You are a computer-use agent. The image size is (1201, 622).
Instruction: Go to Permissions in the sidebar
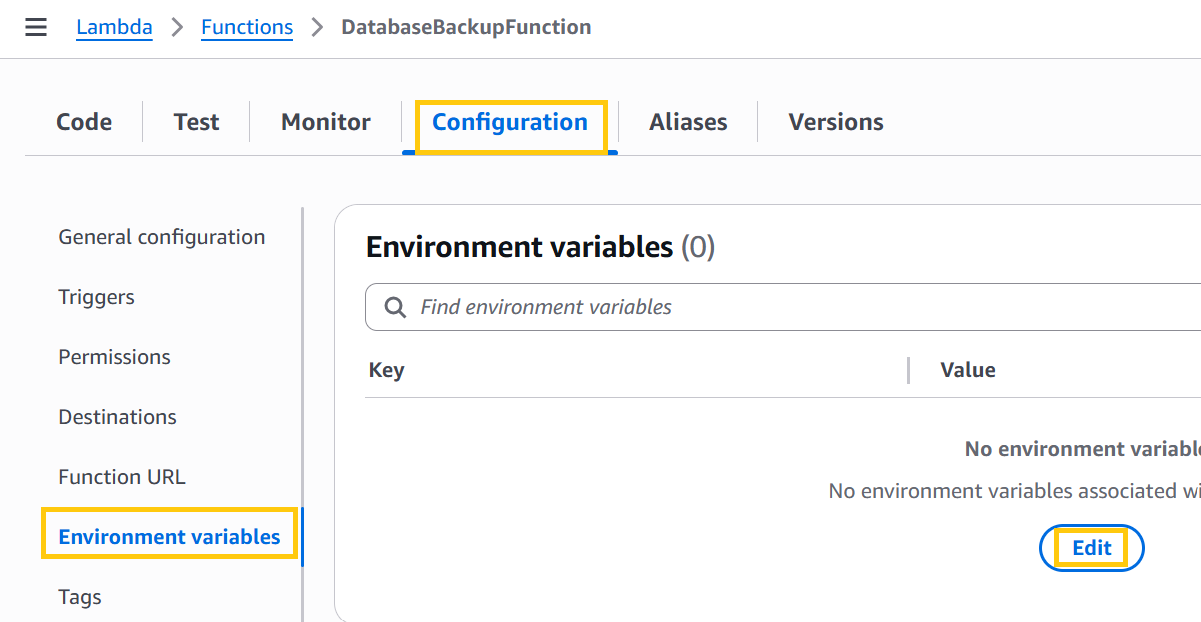pyautogui.click(x=114, y=357)
